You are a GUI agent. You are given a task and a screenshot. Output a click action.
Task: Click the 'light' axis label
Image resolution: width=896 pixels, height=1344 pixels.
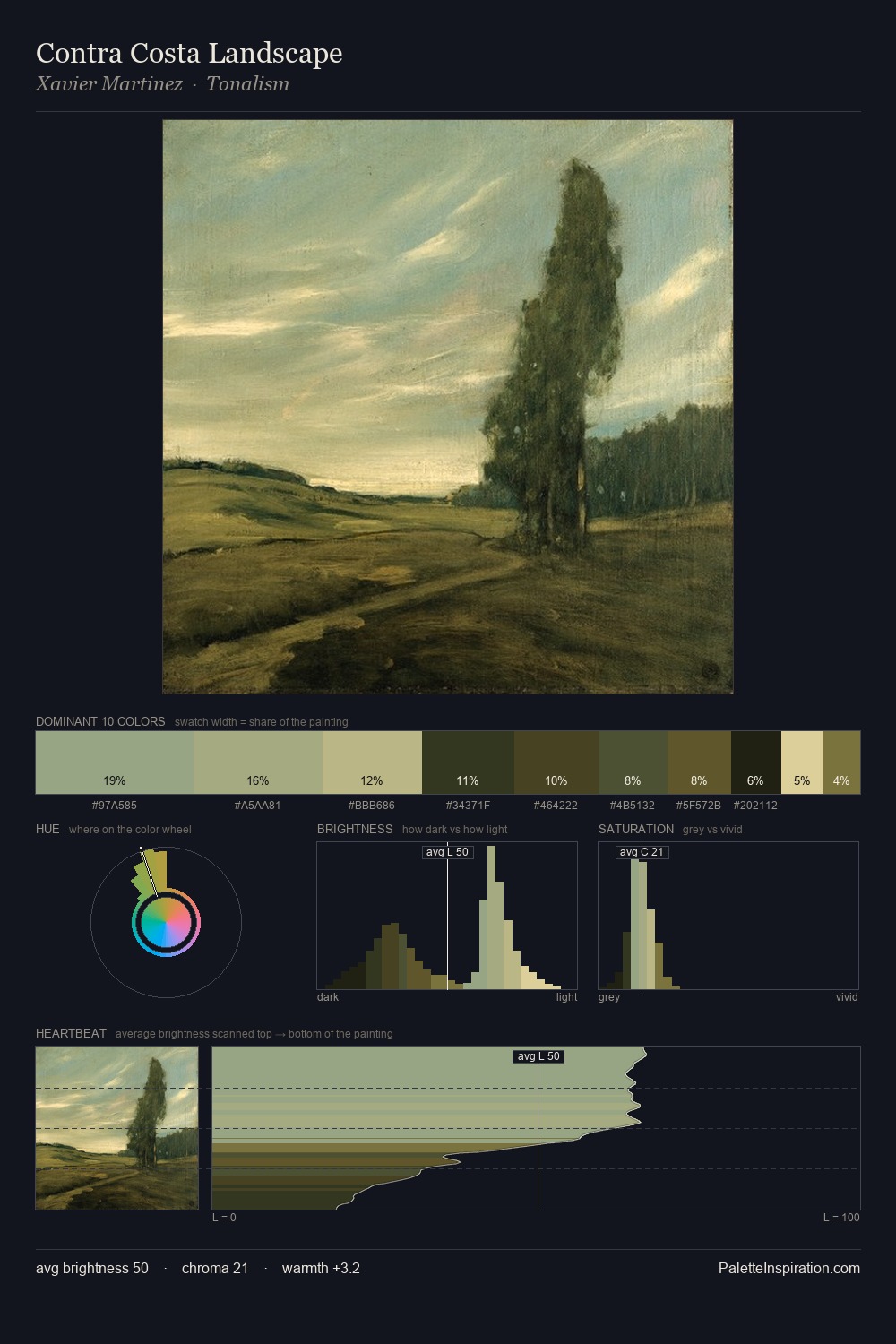point(567,996)
